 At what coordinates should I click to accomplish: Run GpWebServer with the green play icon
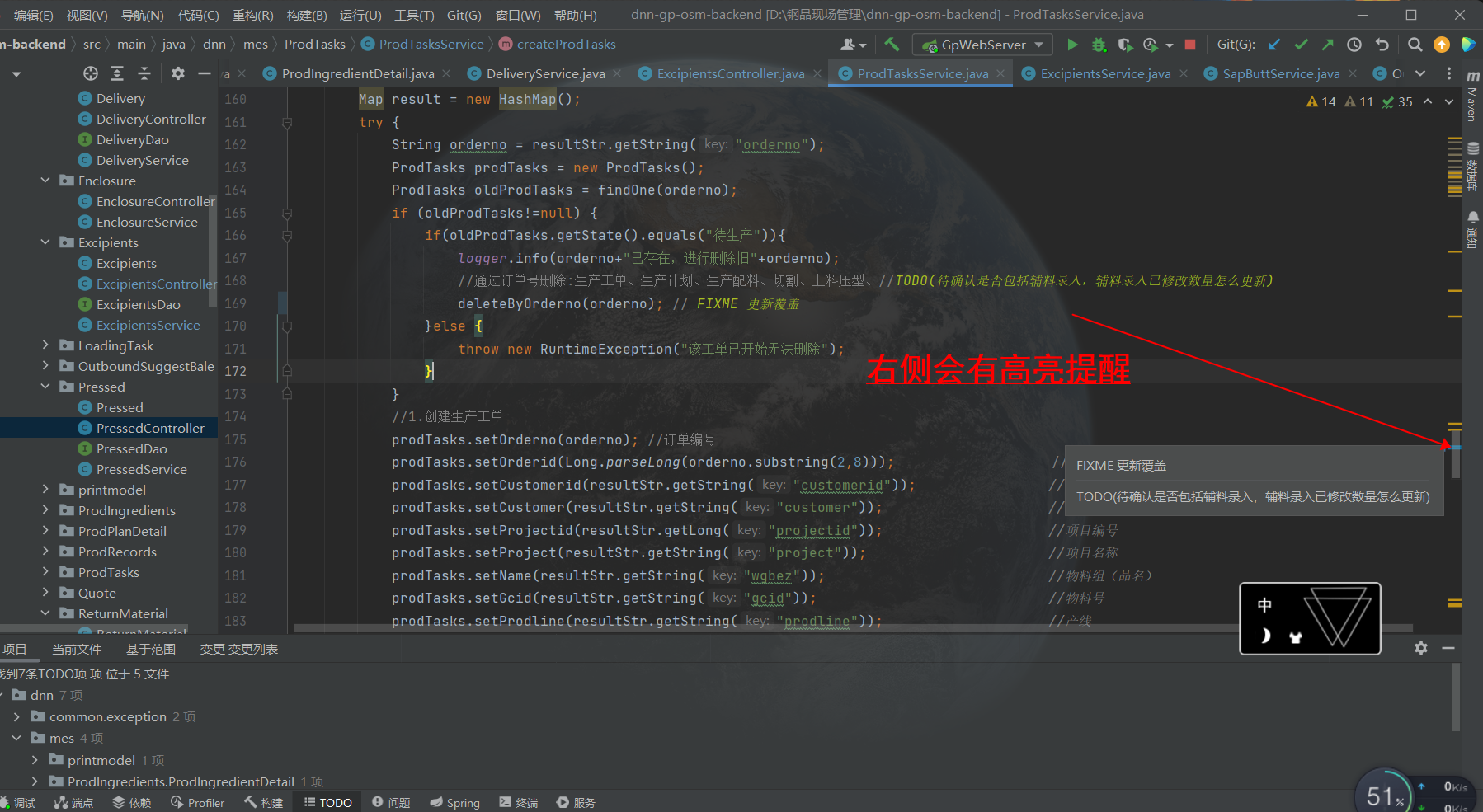pyautogui.click(x=1072, y=45)
